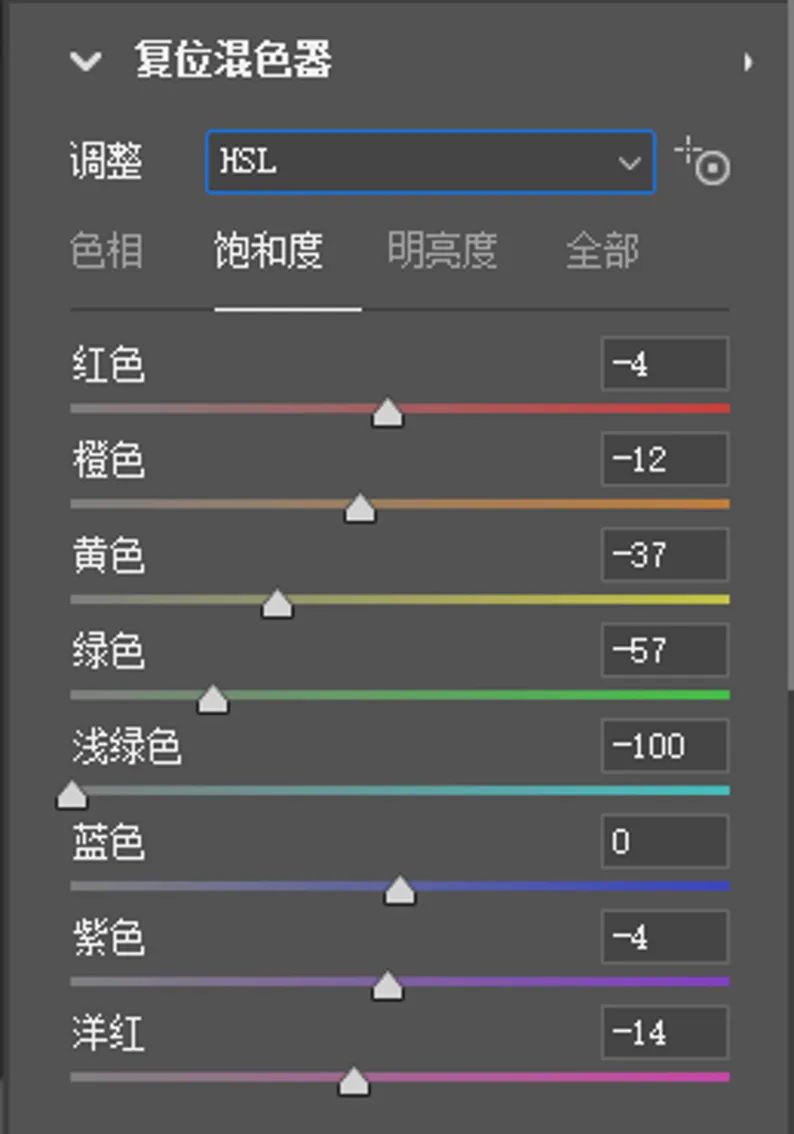Open the HSL adjustment dropdown
Viewport: 794px width, 1134px height.
click(x=430, y=161)
